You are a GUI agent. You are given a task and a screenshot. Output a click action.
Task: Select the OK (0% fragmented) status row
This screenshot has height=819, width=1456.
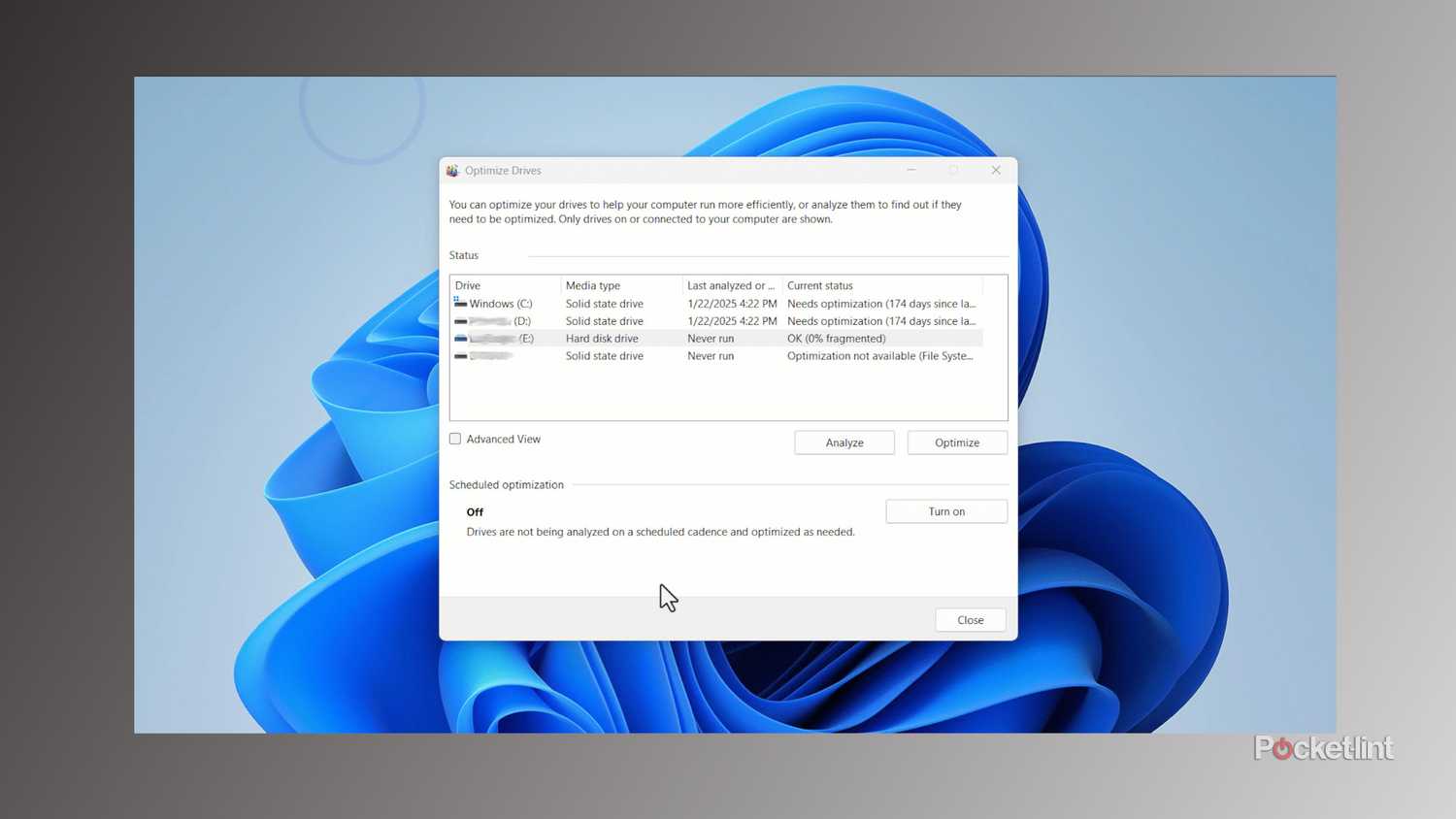coord(836,339)
